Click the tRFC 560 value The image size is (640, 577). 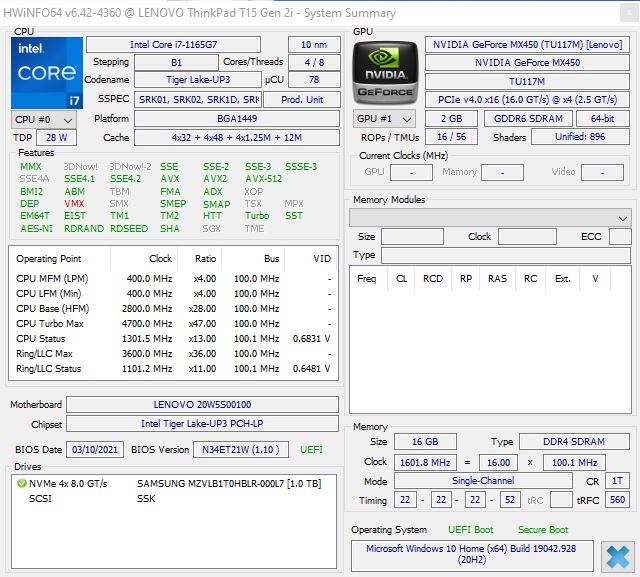[618, 500]
